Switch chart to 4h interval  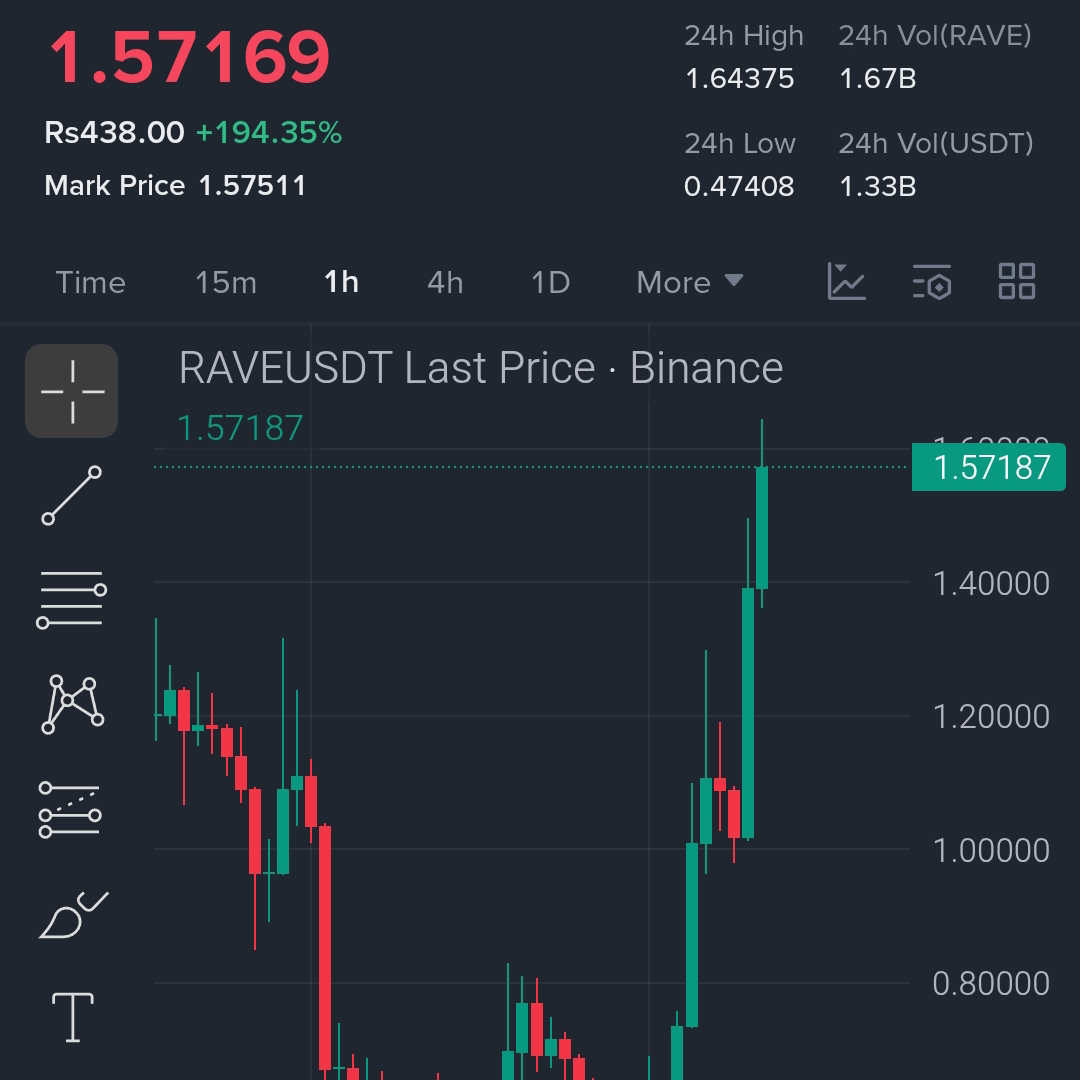[x=445, y=282]
